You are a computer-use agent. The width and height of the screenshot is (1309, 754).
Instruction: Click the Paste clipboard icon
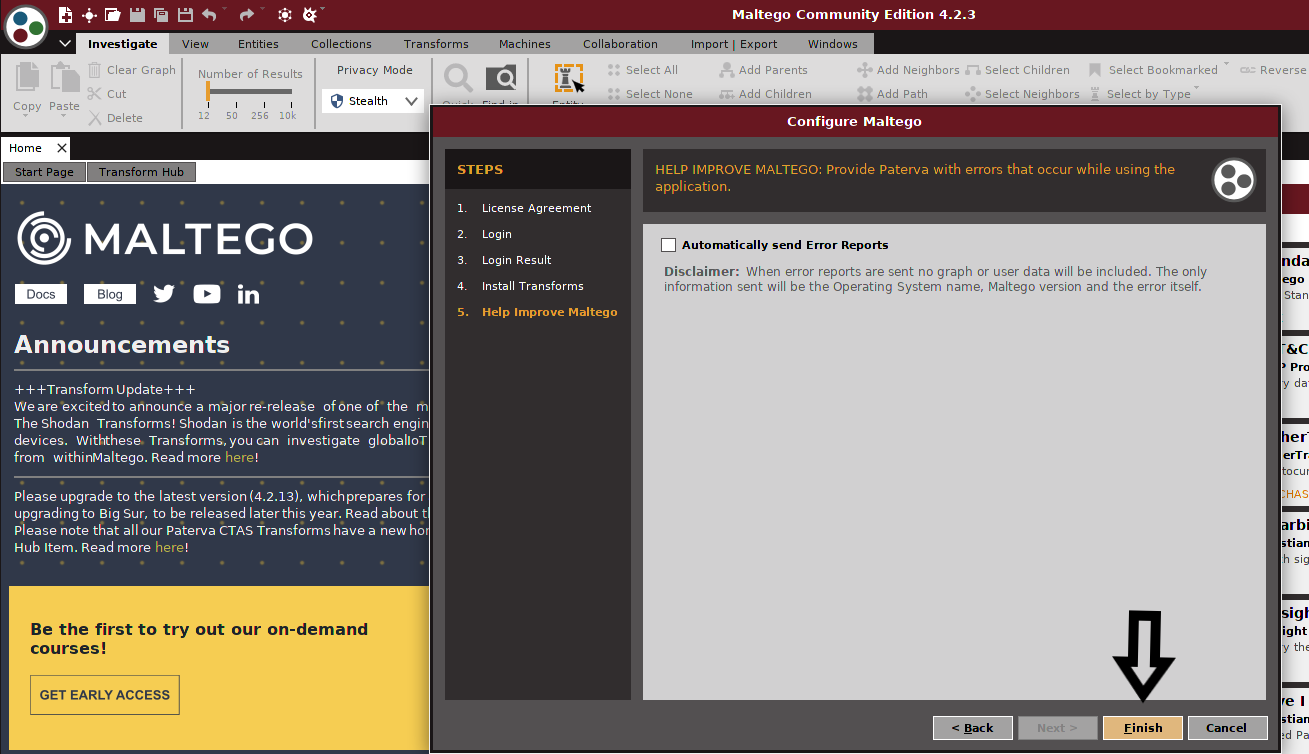pos(64,77)
